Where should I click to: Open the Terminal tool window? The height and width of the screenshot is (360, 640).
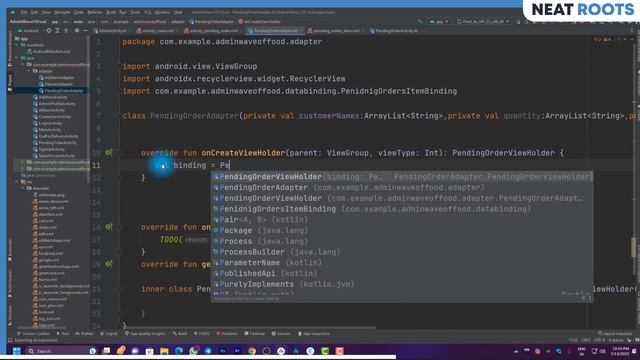[255, 333]
